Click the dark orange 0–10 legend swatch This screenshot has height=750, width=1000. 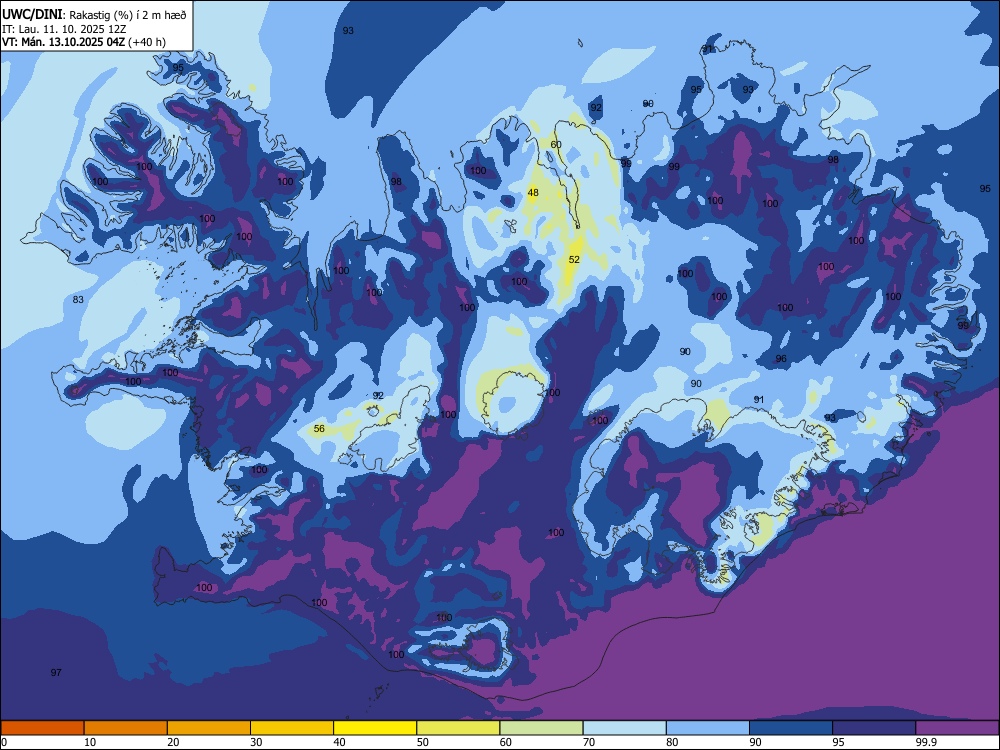point(42,728)
